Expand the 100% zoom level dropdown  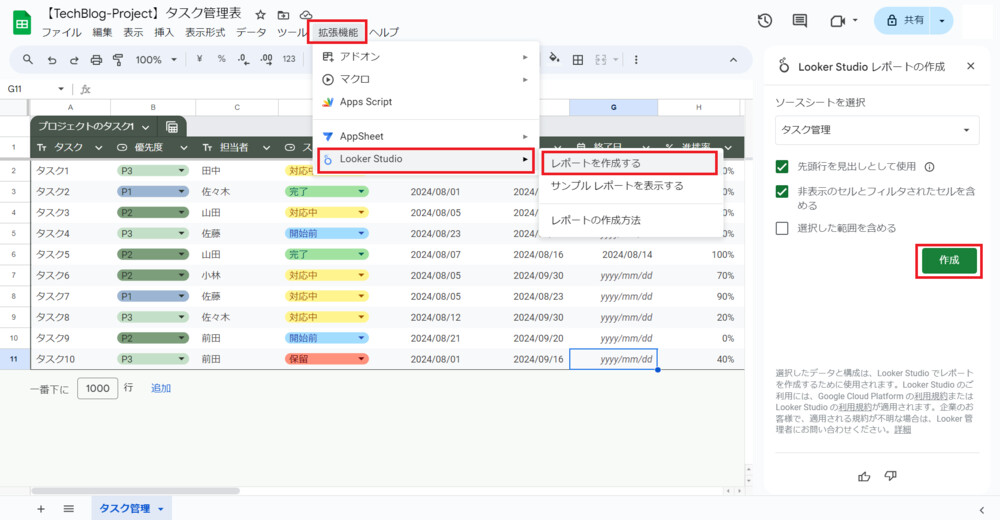click(x=155, y=60)
